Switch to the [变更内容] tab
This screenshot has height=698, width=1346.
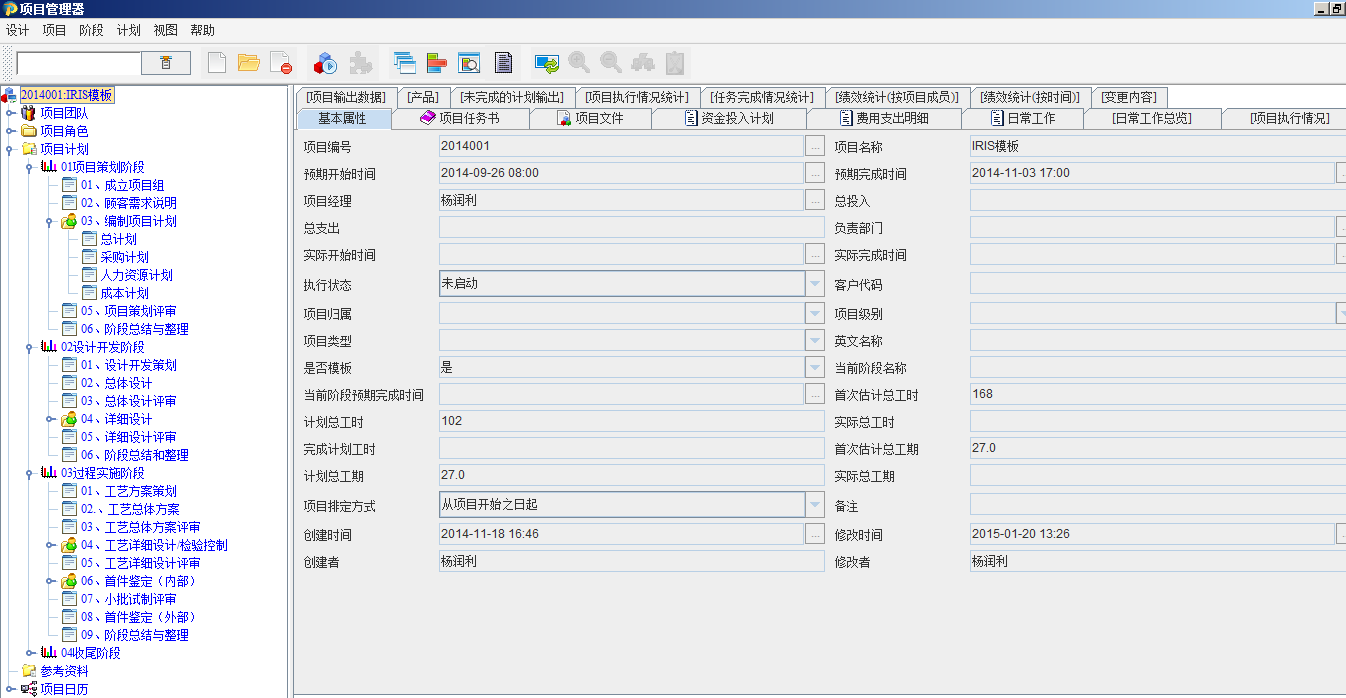point(1129,97)
